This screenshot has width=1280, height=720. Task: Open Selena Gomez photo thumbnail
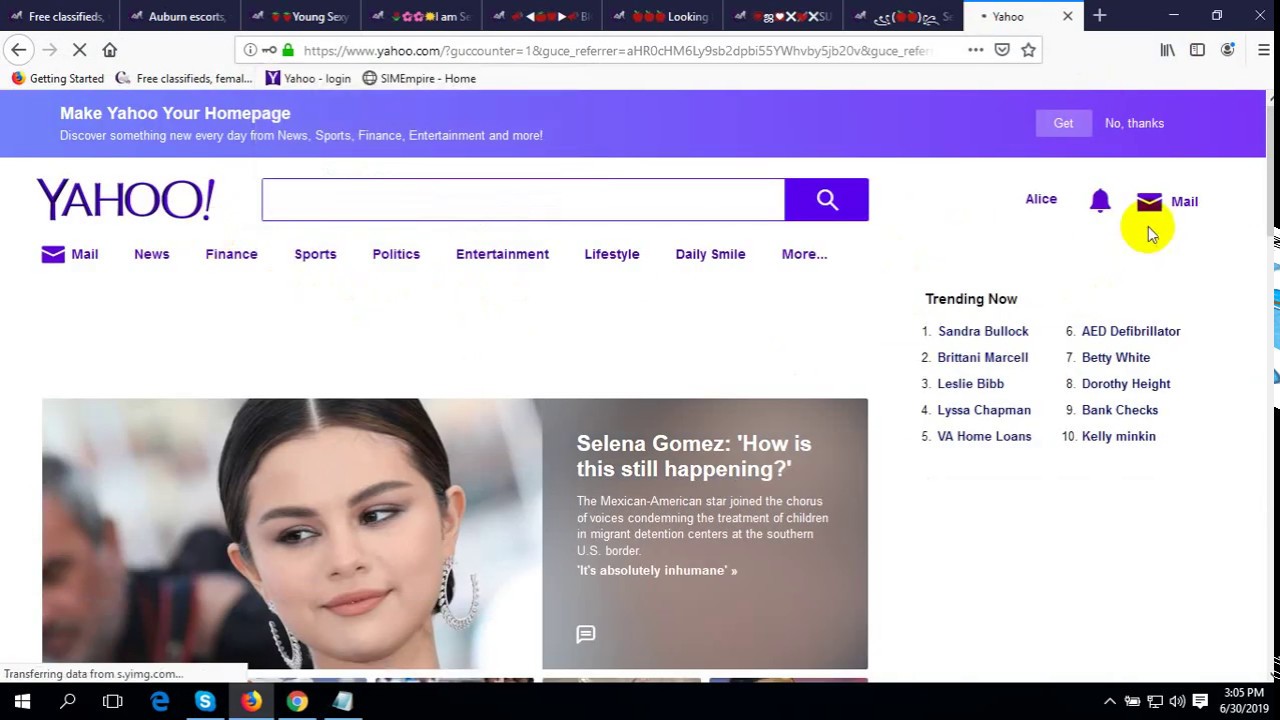(292, 534)
